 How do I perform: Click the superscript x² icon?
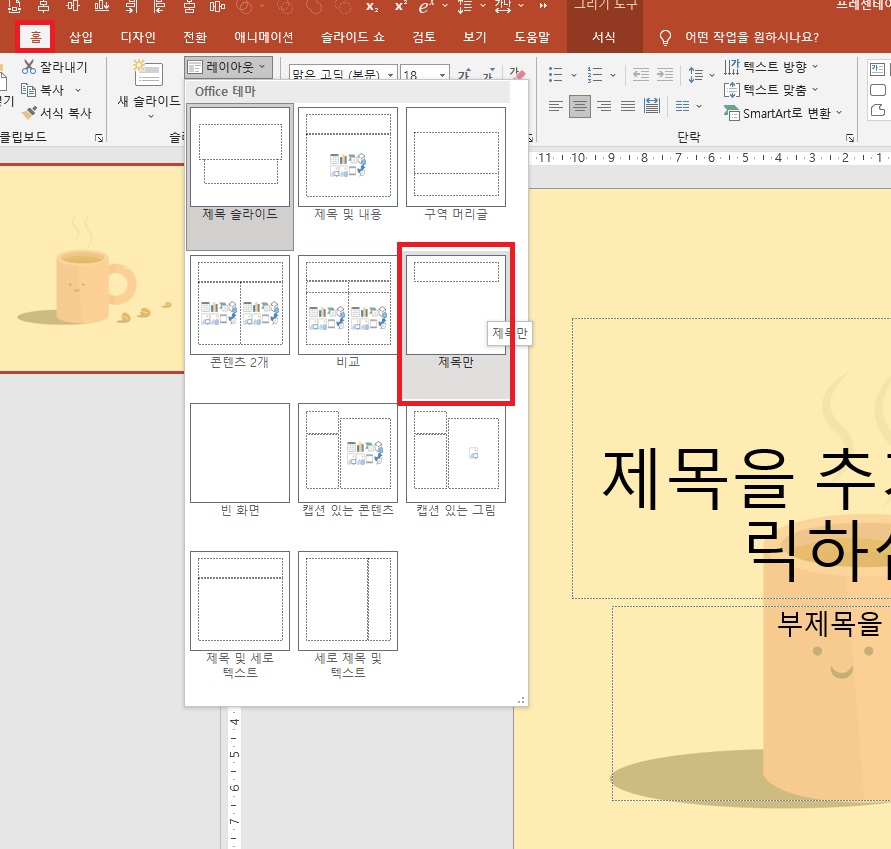401,7
